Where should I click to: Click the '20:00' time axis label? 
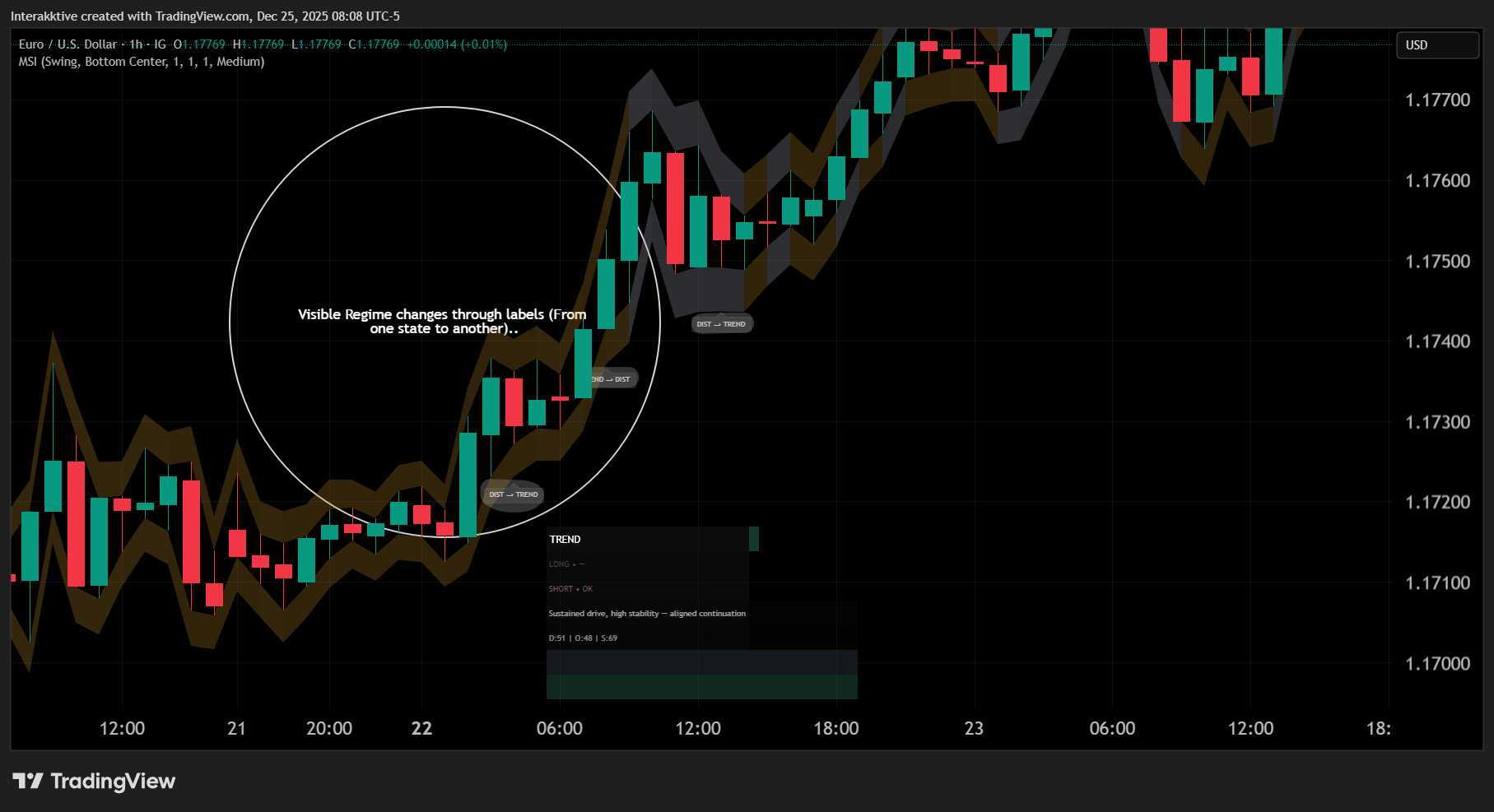click(x=329, y=728)
